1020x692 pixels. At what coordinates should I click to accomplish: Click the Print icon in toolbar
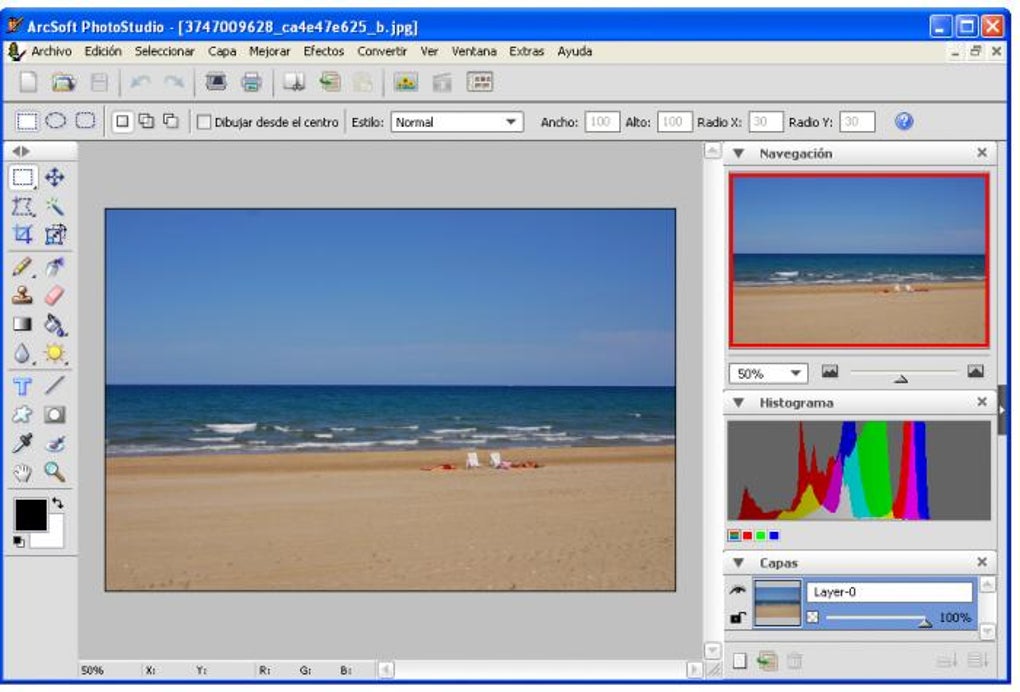click(x=251, y=83)
